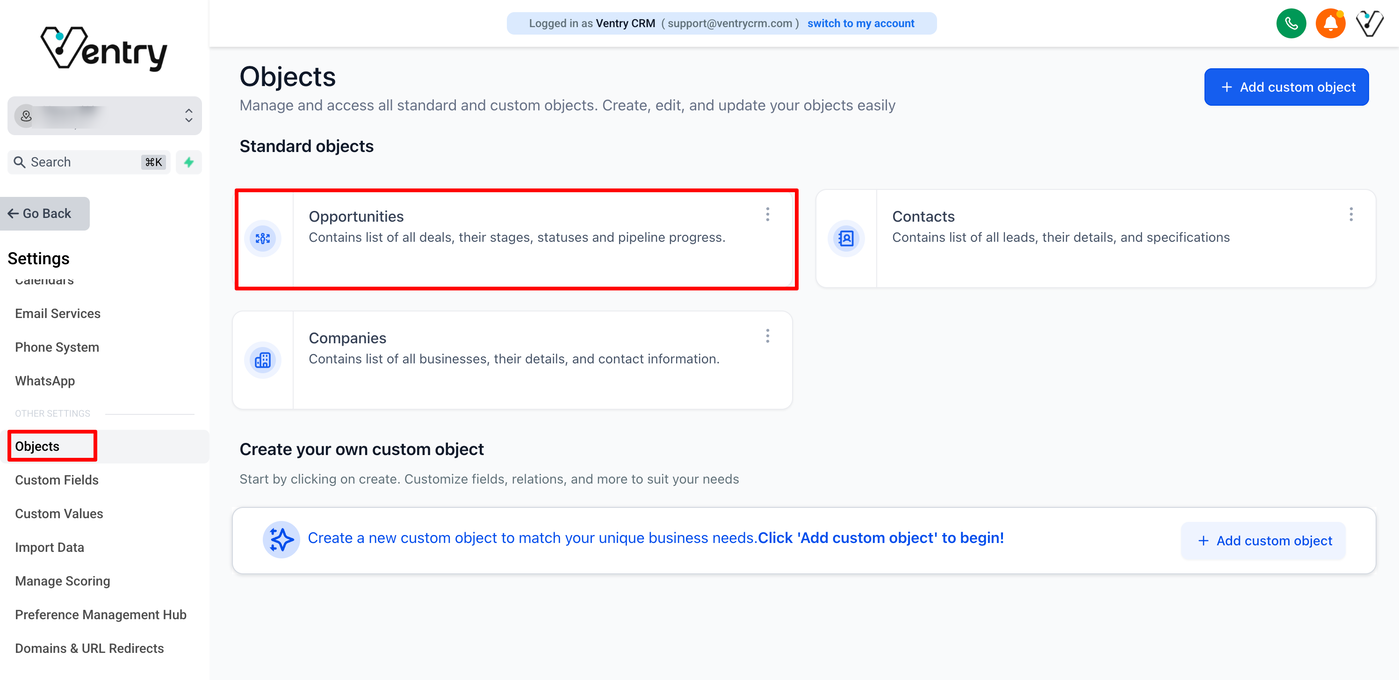Click the Ventry profile logo icon
Viewport: 1399px width, 680px height.
tap(1369, 23)
